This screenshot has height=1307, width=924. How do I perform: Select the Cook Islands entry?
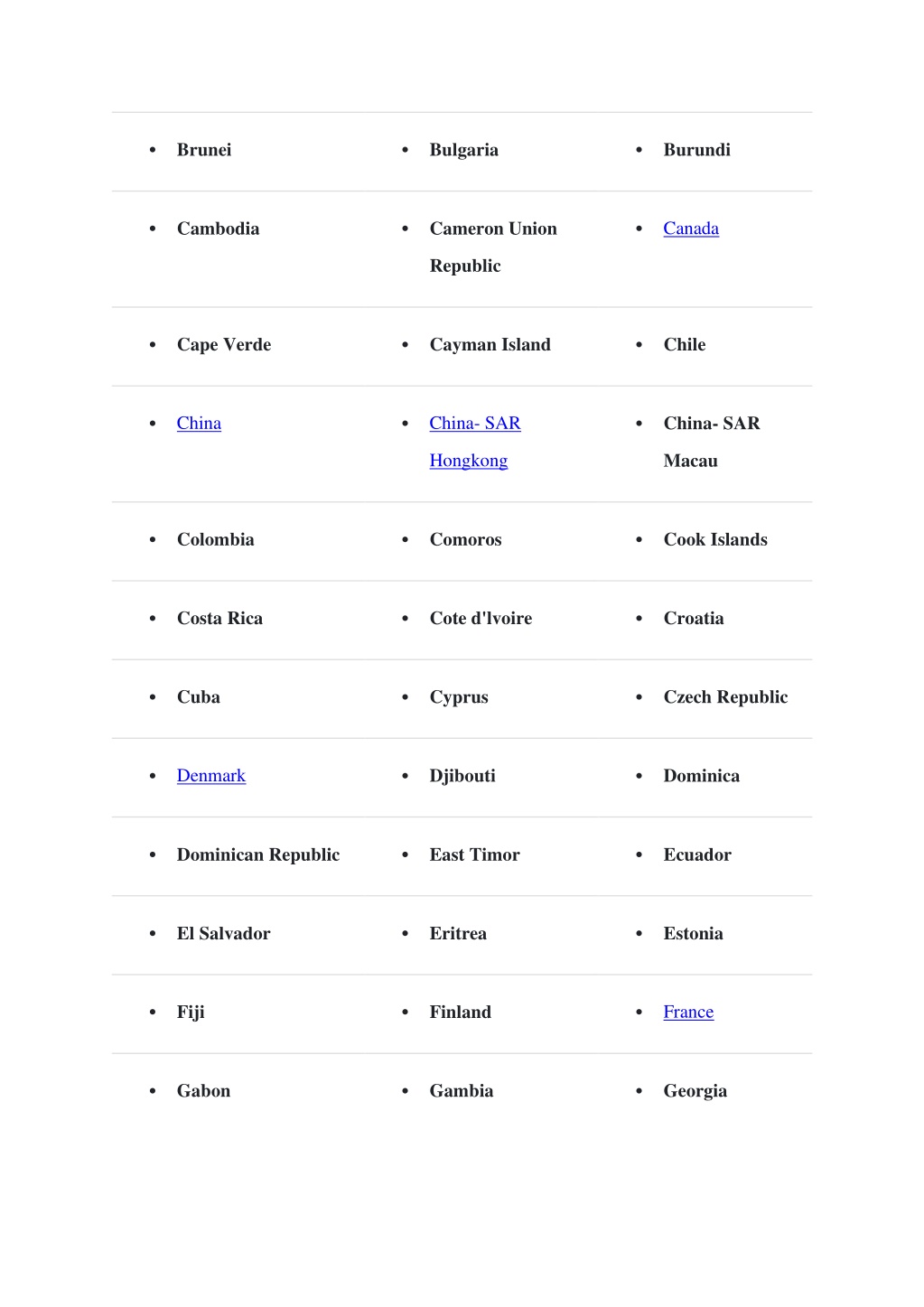(715, 540)
